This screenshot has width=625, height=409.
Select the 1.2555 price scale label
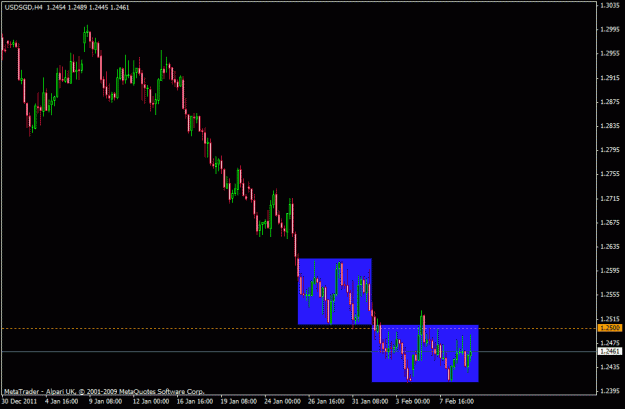pos(610,294)
